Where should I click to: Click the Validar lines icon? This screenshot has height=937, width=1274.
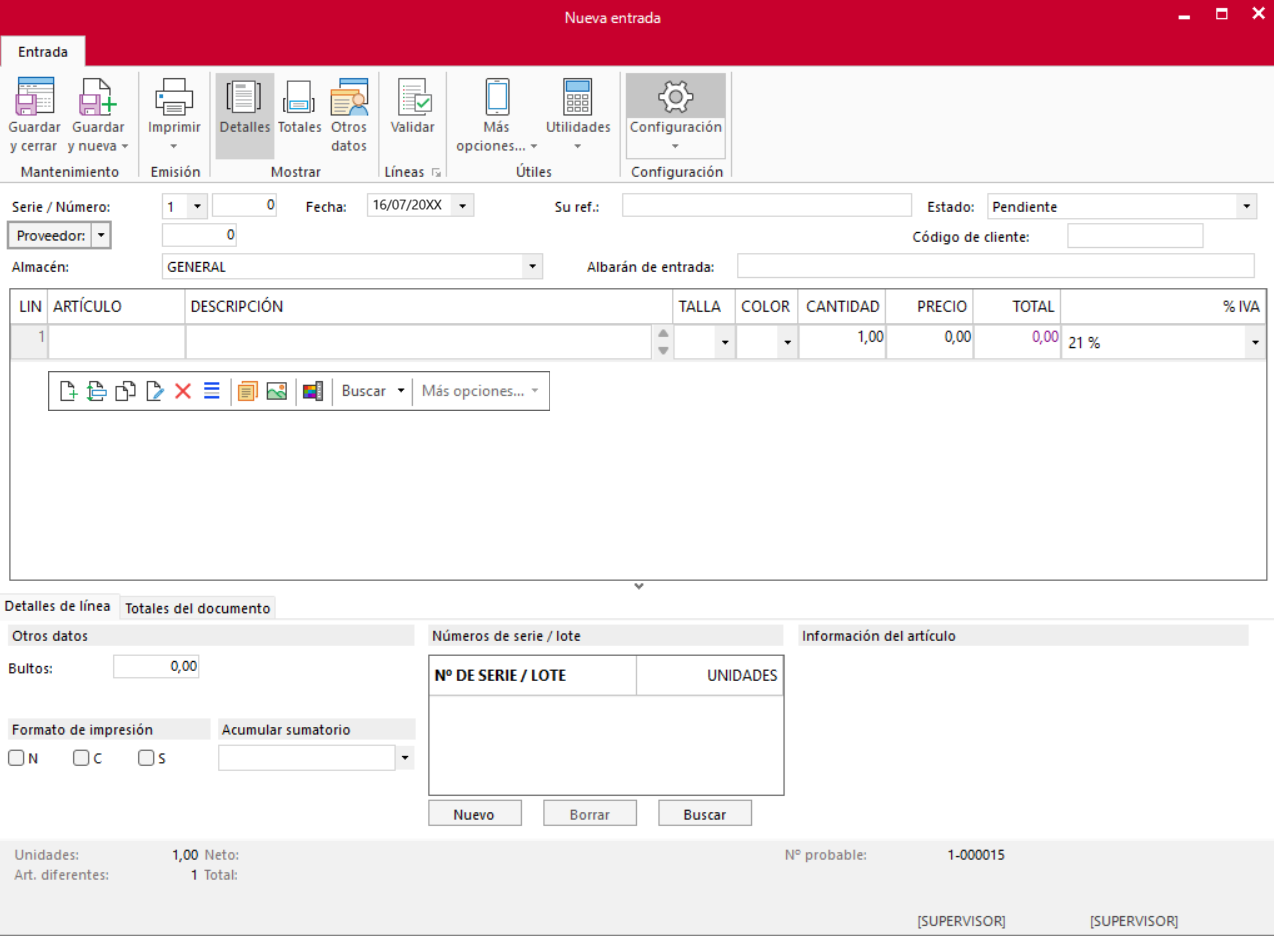(413, 97)
